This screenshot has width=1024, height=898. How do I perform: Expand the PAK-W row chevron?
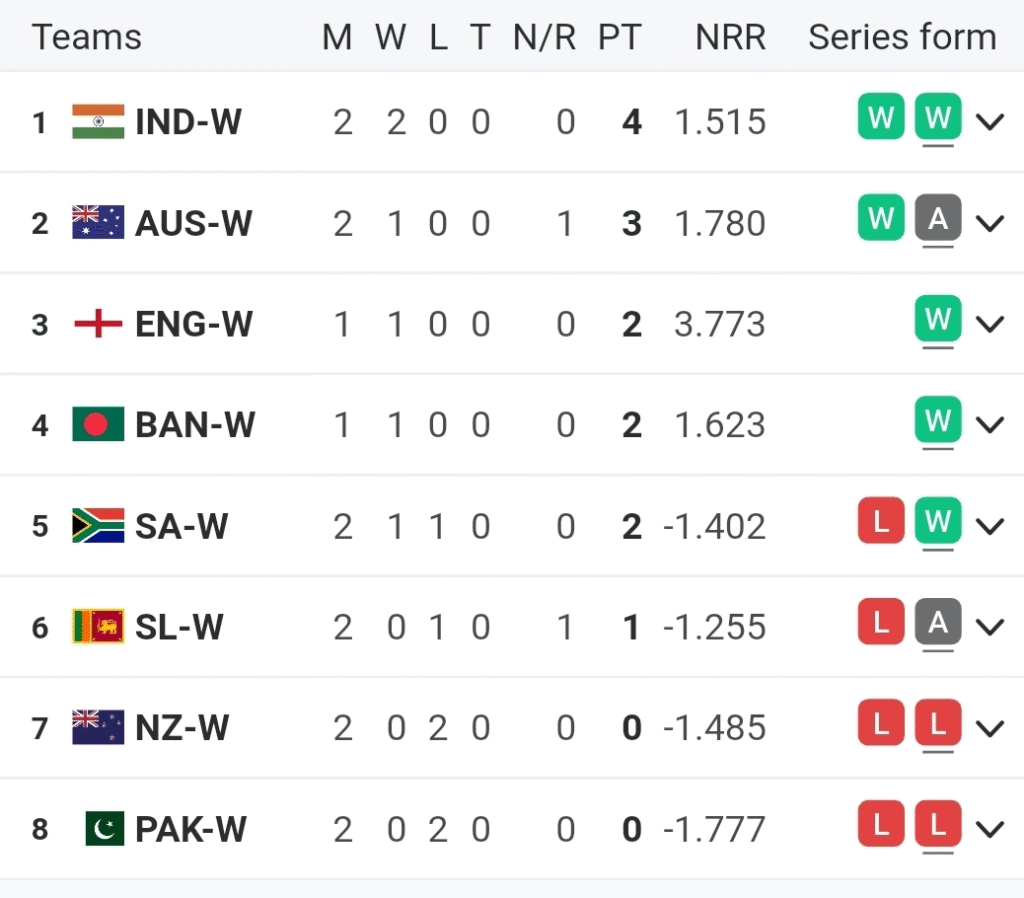point(990,829)
